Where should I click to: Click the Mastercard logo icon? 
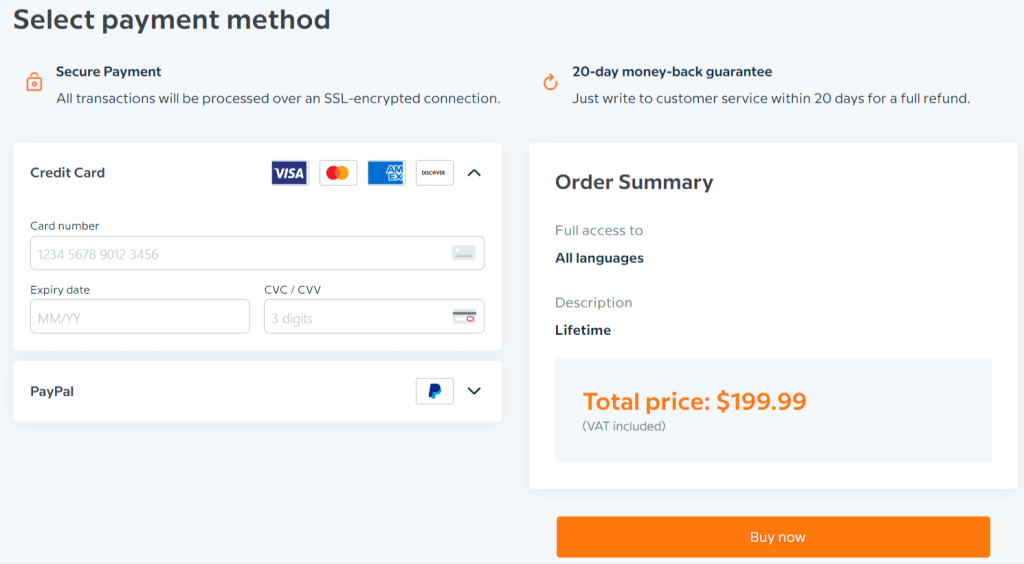(x=338, y=173)
